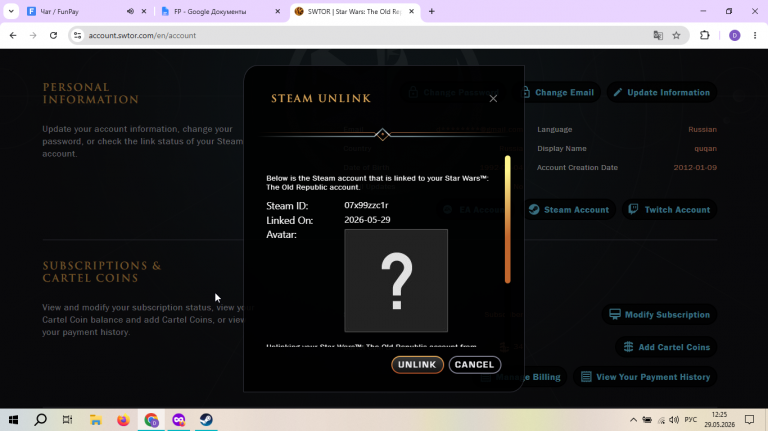The width and height of the screenshot is (768, 431).
Task: Open the Chrome three-dot menu
Action: pyautogui.click(x=755, y=35)
